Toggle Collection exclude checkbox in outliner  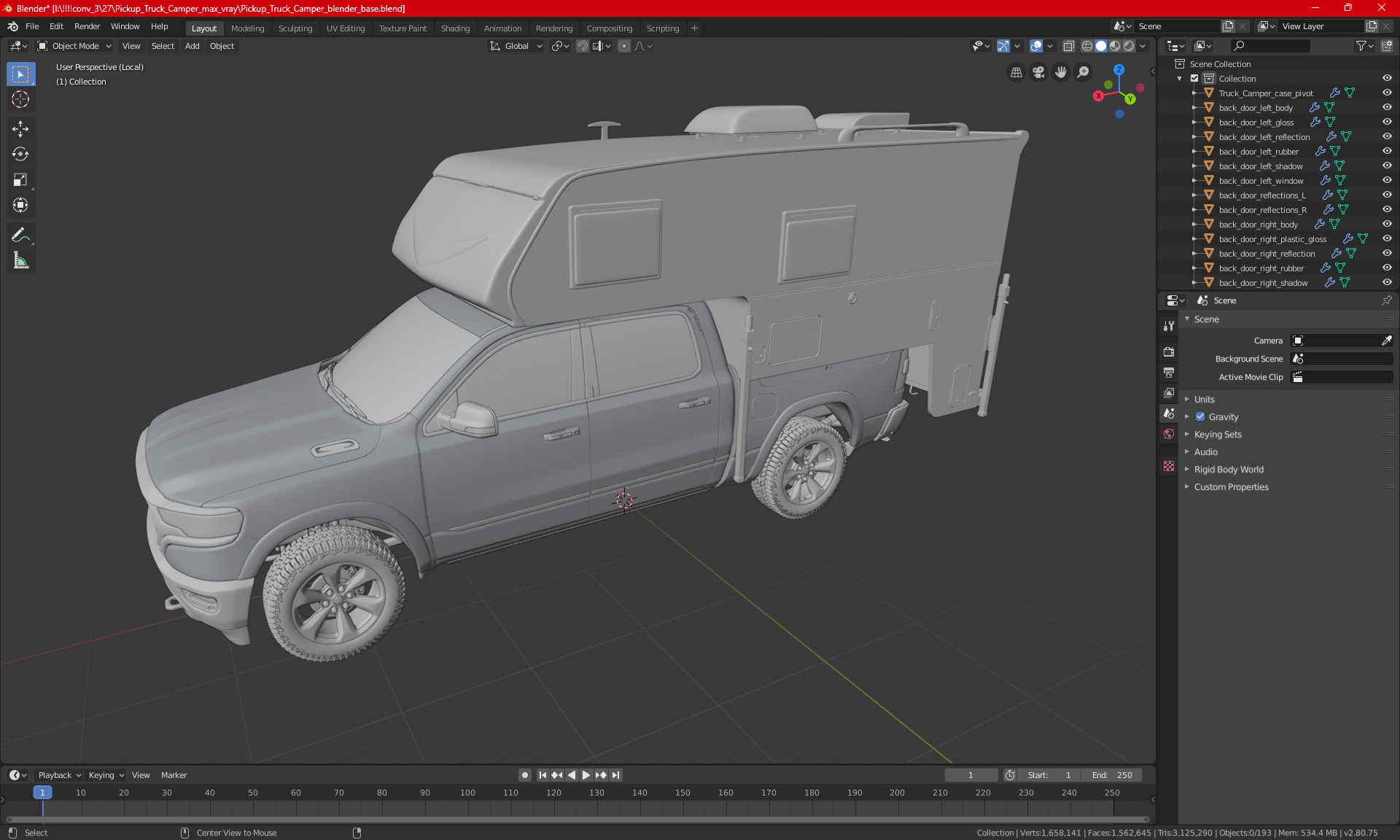(1194, 79)
